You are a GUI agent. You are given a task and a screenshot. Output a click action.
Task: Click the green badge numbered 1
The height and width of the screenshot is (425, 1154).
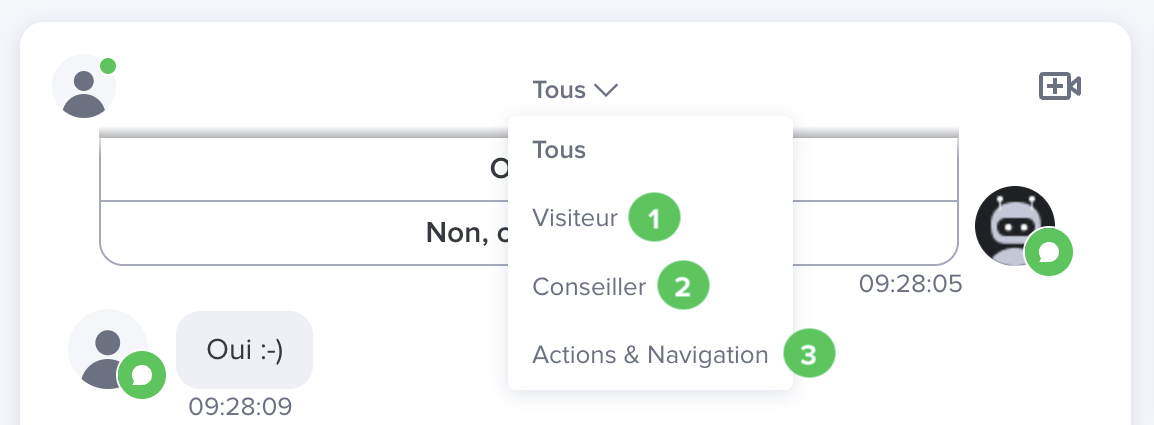click(x=654, y=219)
